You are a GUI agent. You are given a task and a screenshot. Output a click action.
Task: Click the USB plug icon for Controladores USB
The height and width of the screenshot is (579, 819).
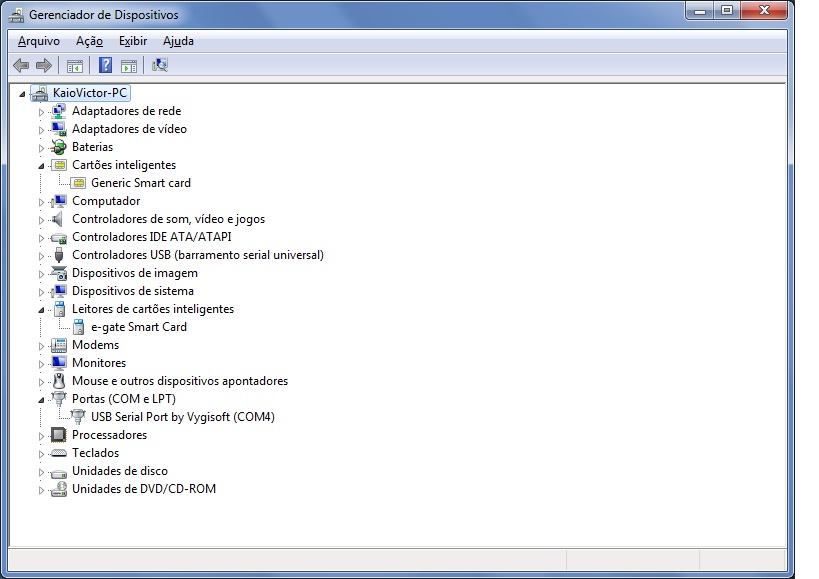59,255
